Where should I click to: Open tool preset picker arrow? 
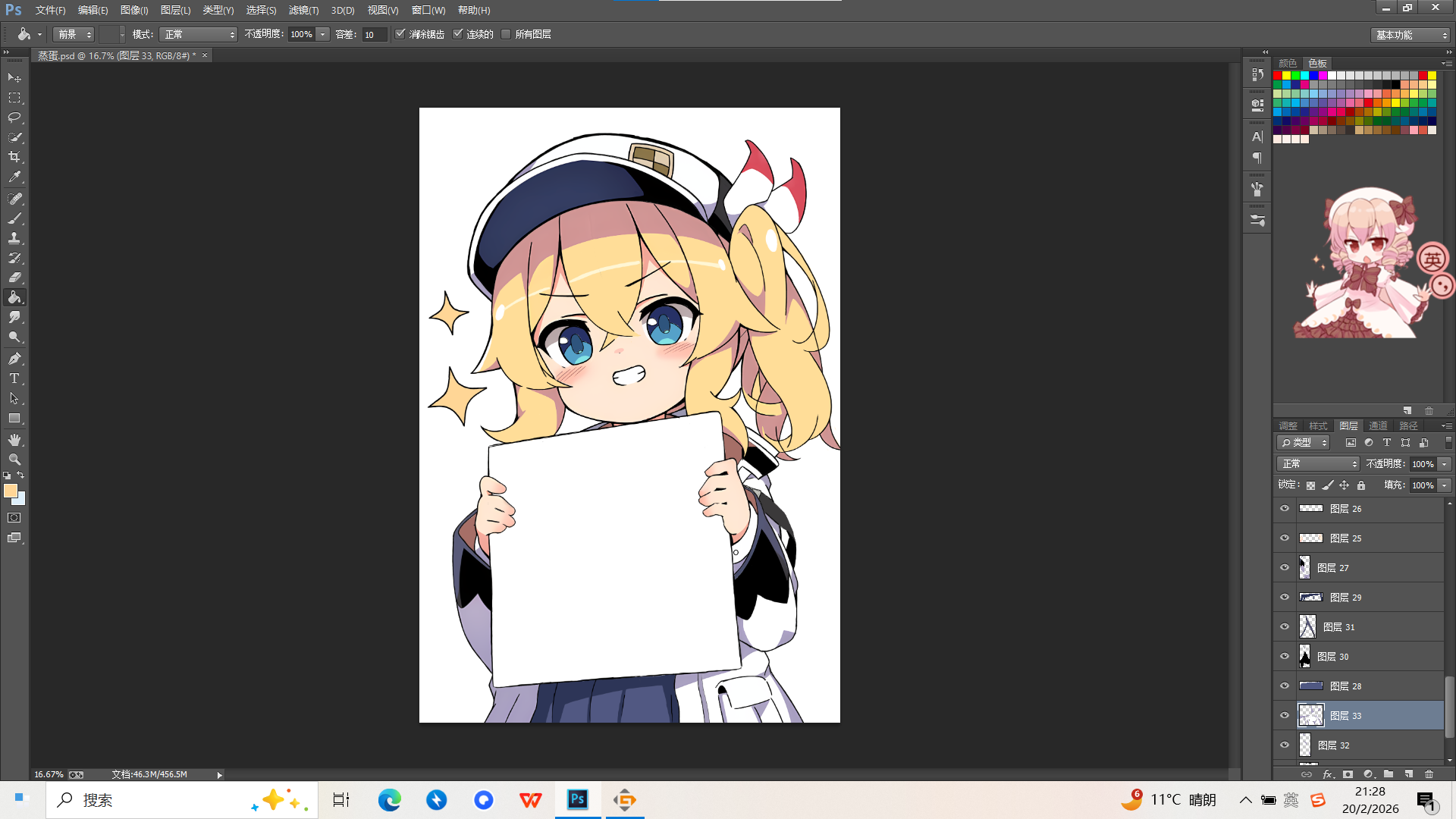[39, 34]
